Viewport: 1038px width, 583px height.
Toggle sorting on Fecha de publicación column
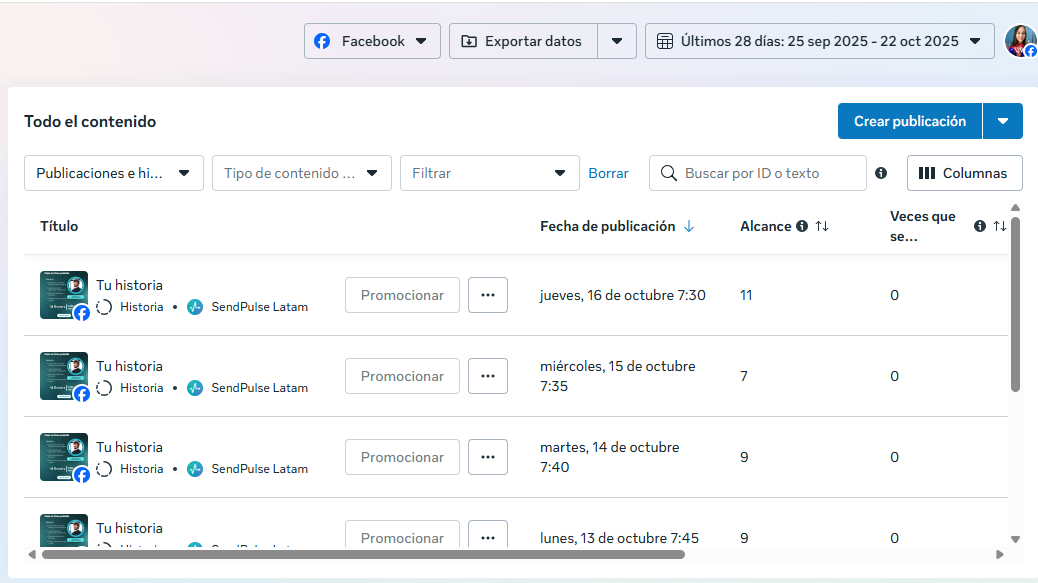[688, 226]
